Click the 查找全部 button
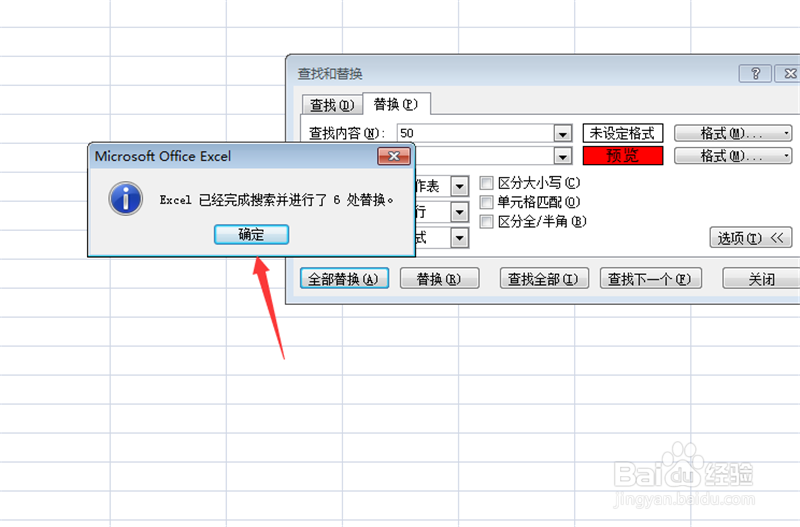Viewport: 800px width, 527px height. pos(544,279)
